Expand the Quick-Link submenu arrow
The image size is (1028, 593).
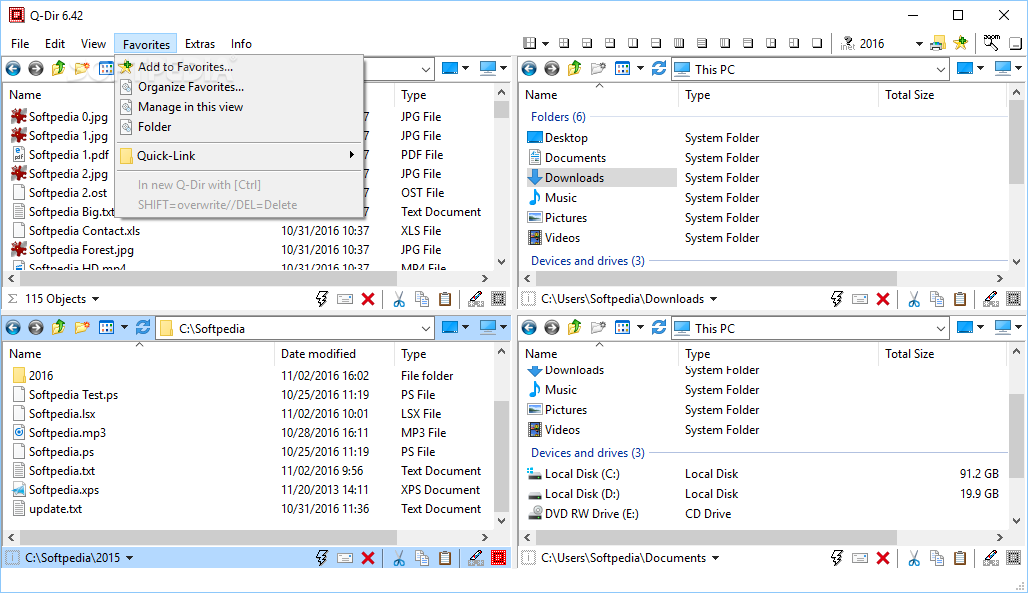pos(351,155)
